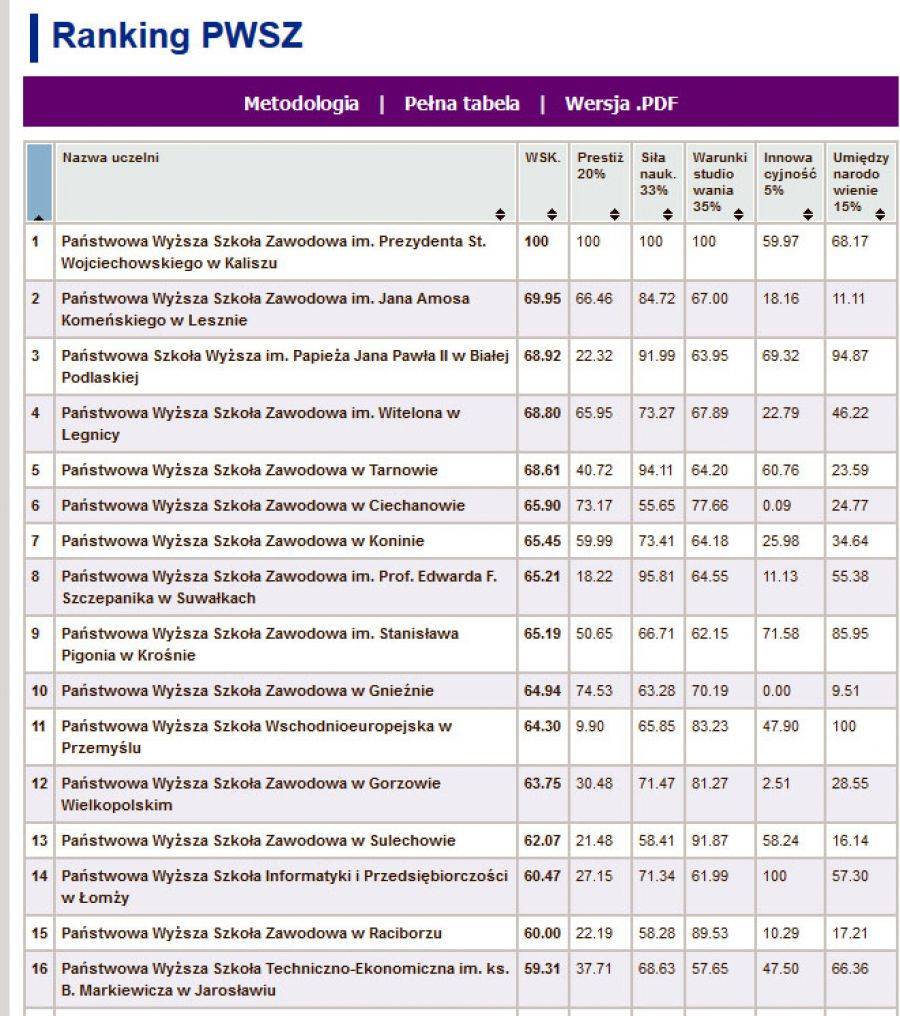Click Umiędzynarodowienie value 11.11
Screen dimensions: 900x1016
(x=849, y=299)
